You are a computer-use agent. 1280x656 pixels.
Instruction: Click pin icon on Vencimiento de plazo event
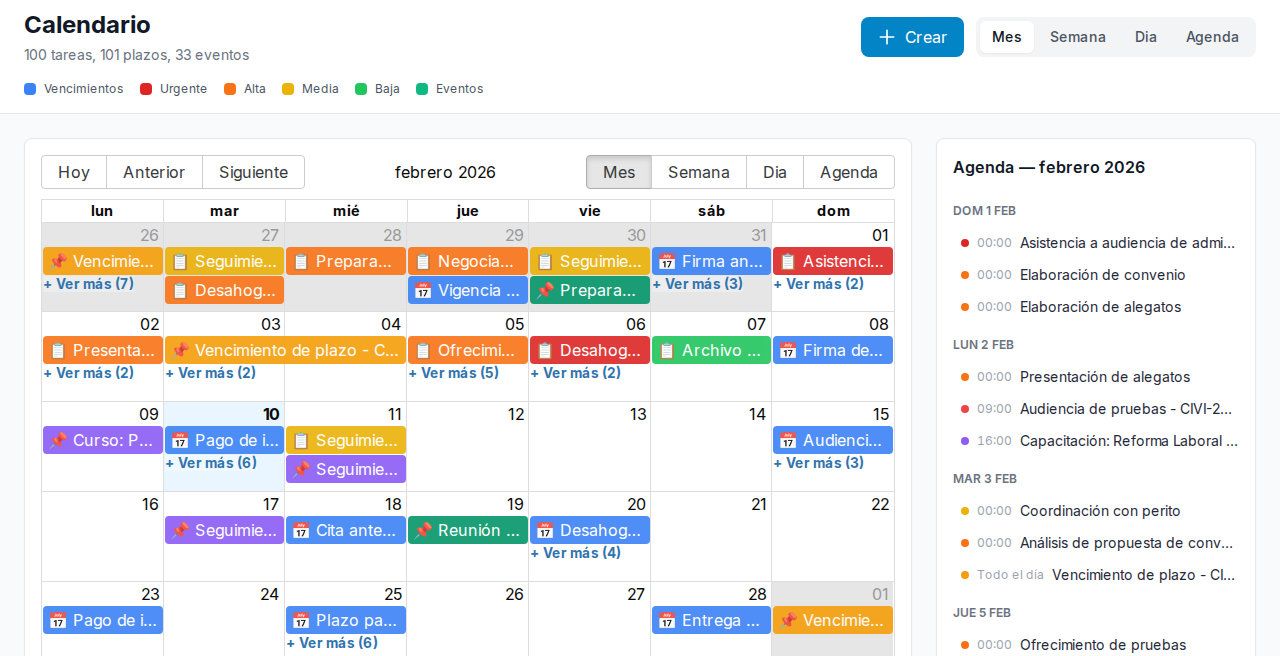[180, 351]
